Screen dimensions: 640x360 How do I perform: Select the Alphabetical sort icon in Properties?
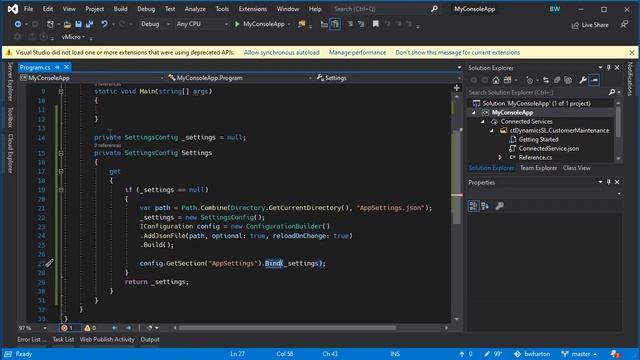485,206
